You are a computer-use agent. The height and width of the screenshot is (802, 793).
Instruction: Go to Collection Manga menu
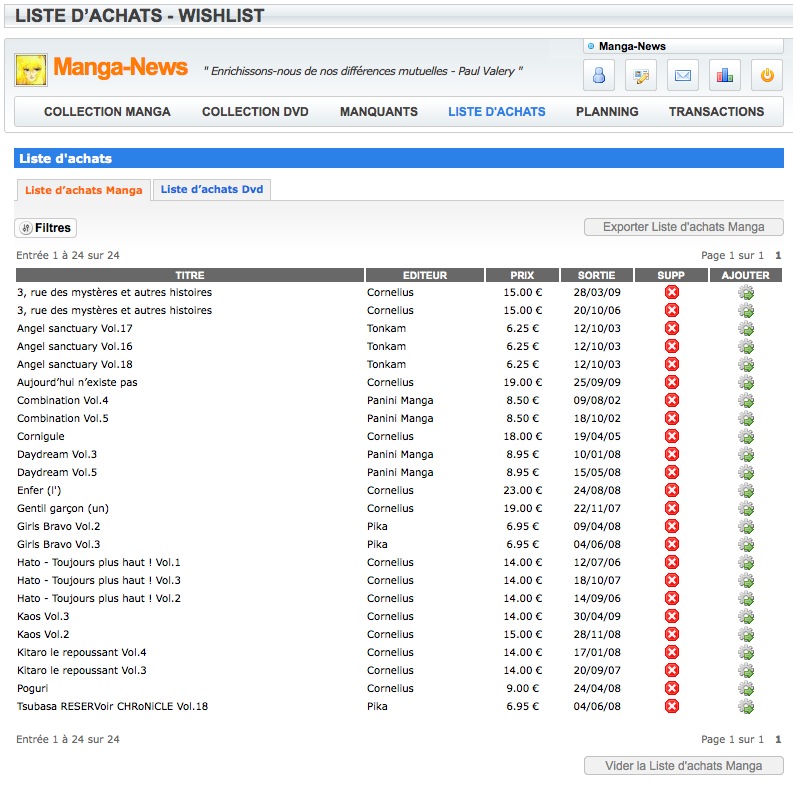click(x=107, y=112)
